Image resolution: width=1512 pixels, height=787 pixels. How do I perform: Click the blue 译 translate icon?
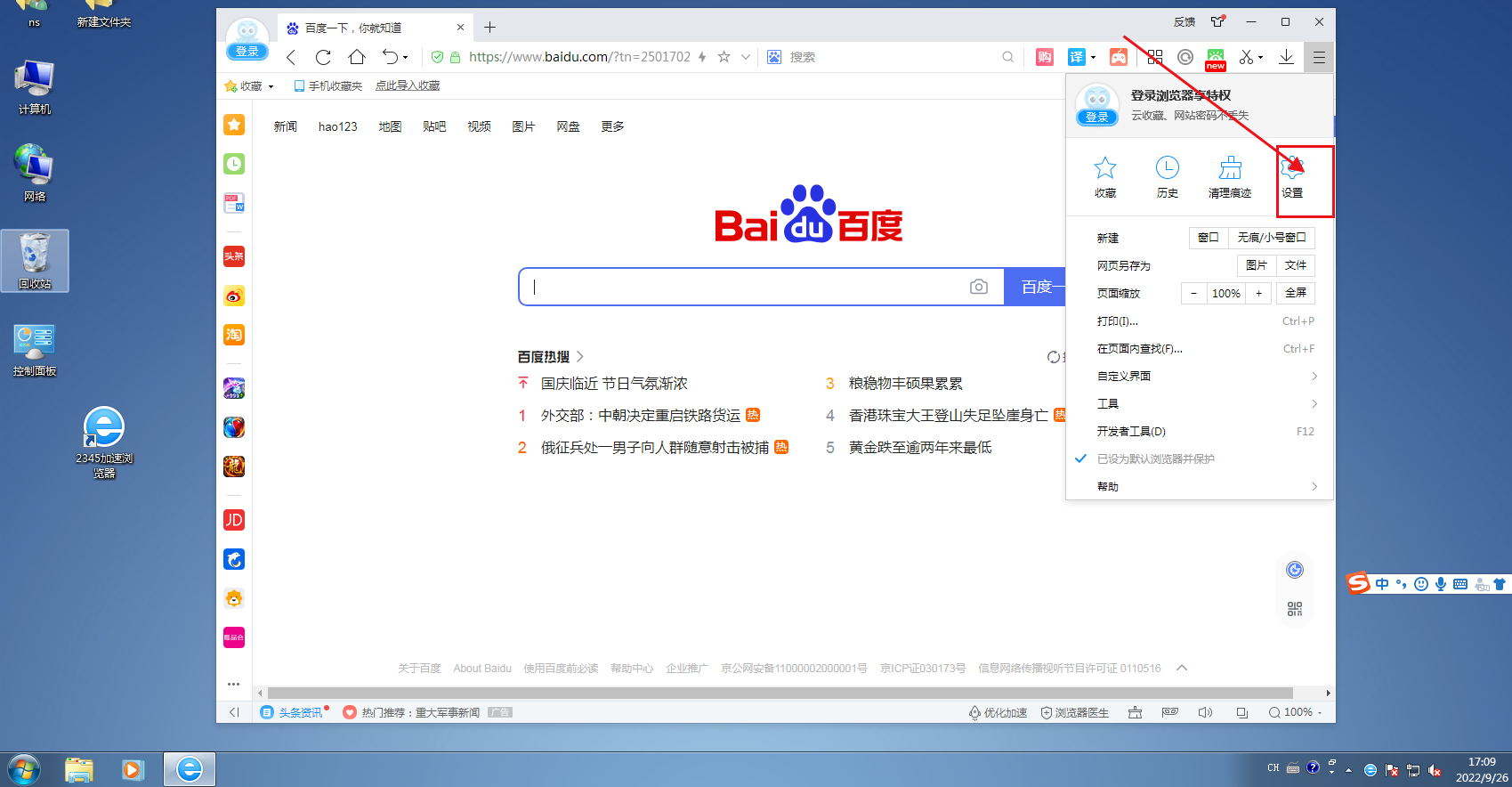[1077, 57]
